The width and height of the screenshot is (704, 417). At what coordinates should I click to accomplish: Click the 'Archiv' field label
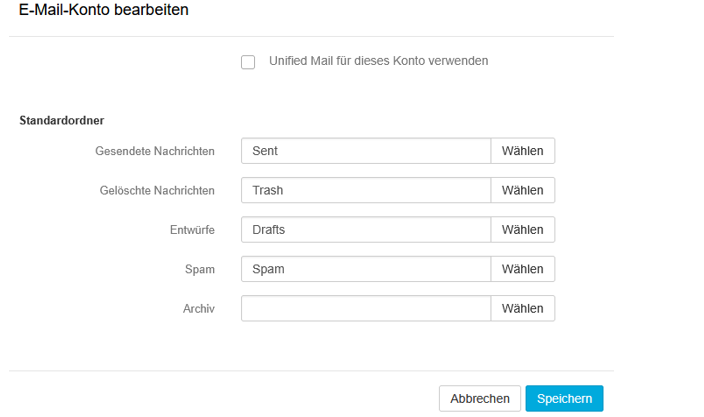[198, 308]
